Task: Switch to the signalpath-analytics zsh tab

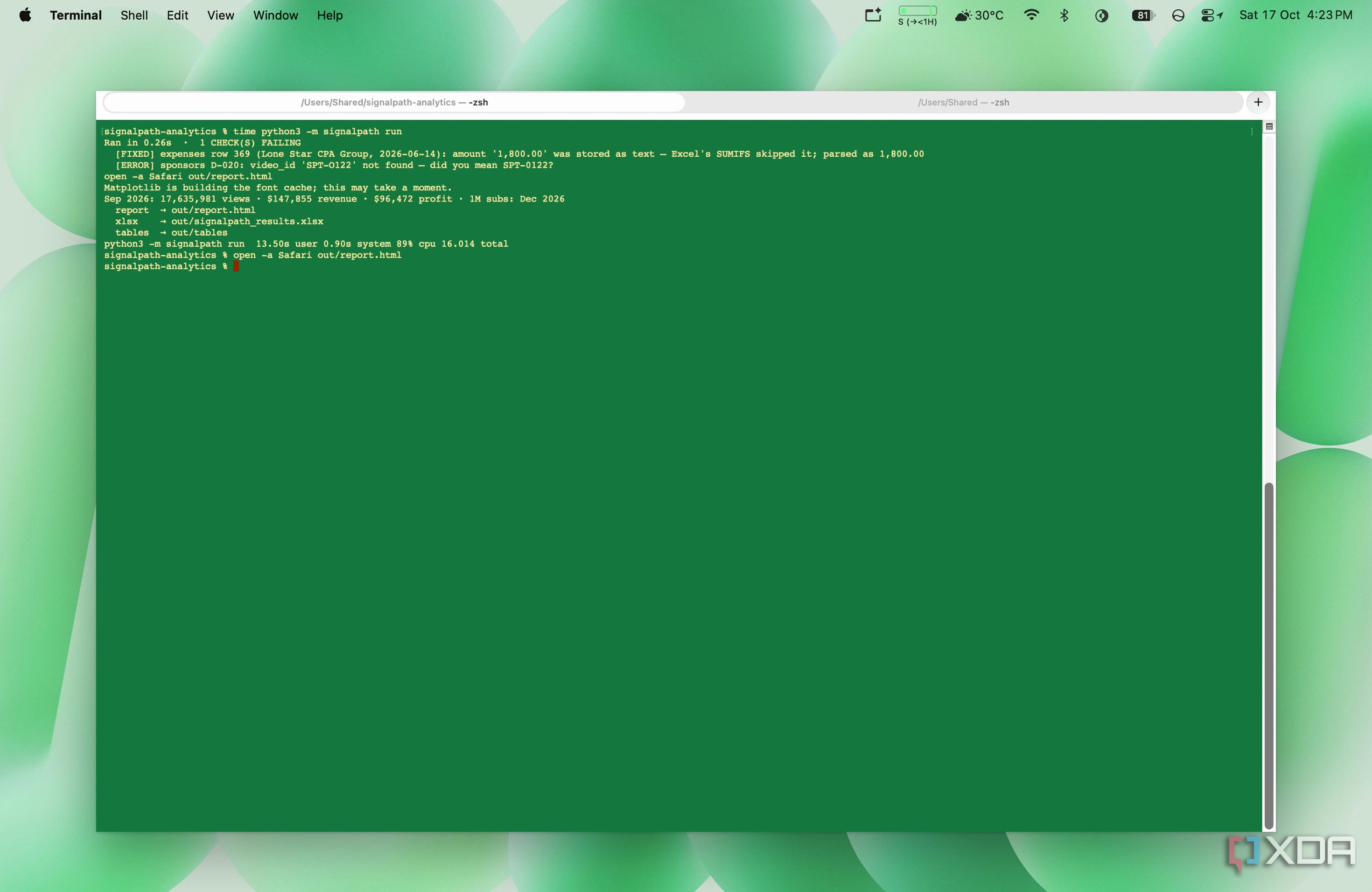Action: pos(394,103)
